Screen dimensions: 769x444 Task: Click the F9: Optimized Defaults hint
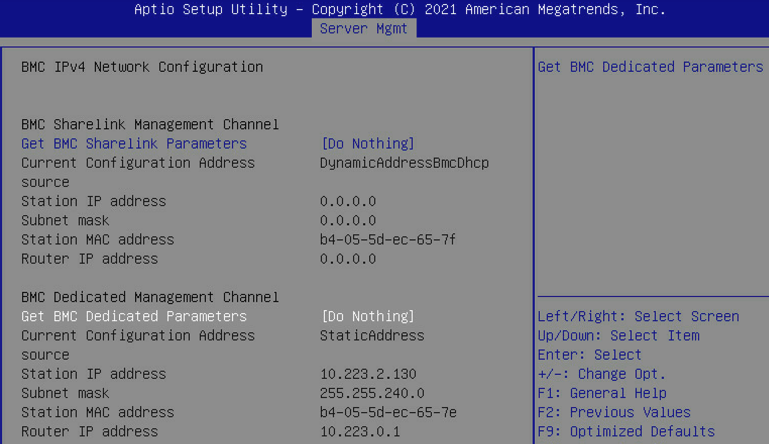tap(626, 432)
